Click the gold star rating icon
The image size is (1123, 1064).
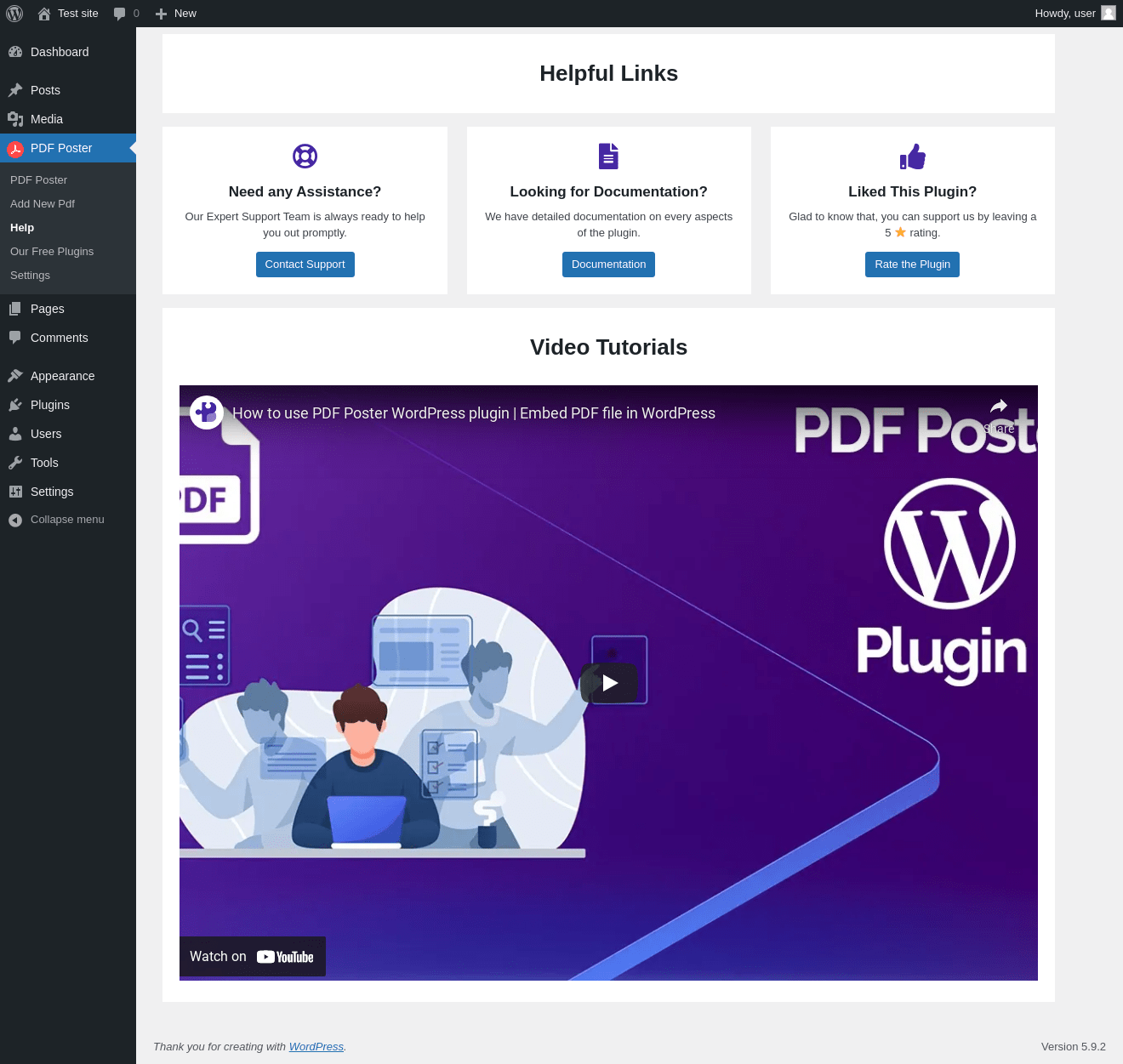click(900, 232)
